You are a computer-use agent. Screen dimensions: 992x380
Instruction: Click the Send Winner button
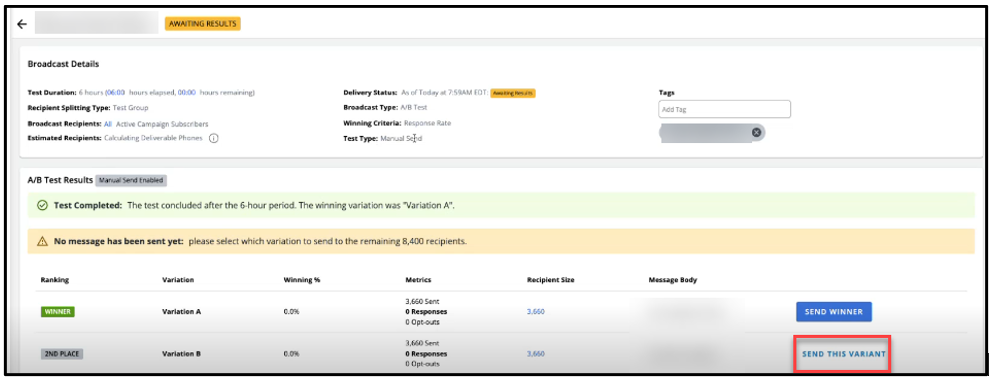click(834, 312)
